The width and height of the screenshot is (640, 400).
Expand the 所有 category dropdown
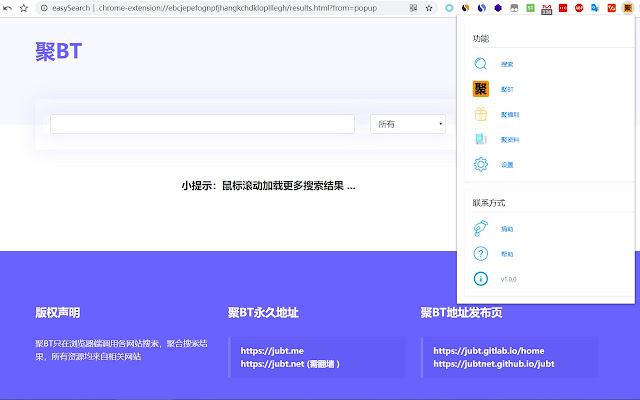(408, 124)
